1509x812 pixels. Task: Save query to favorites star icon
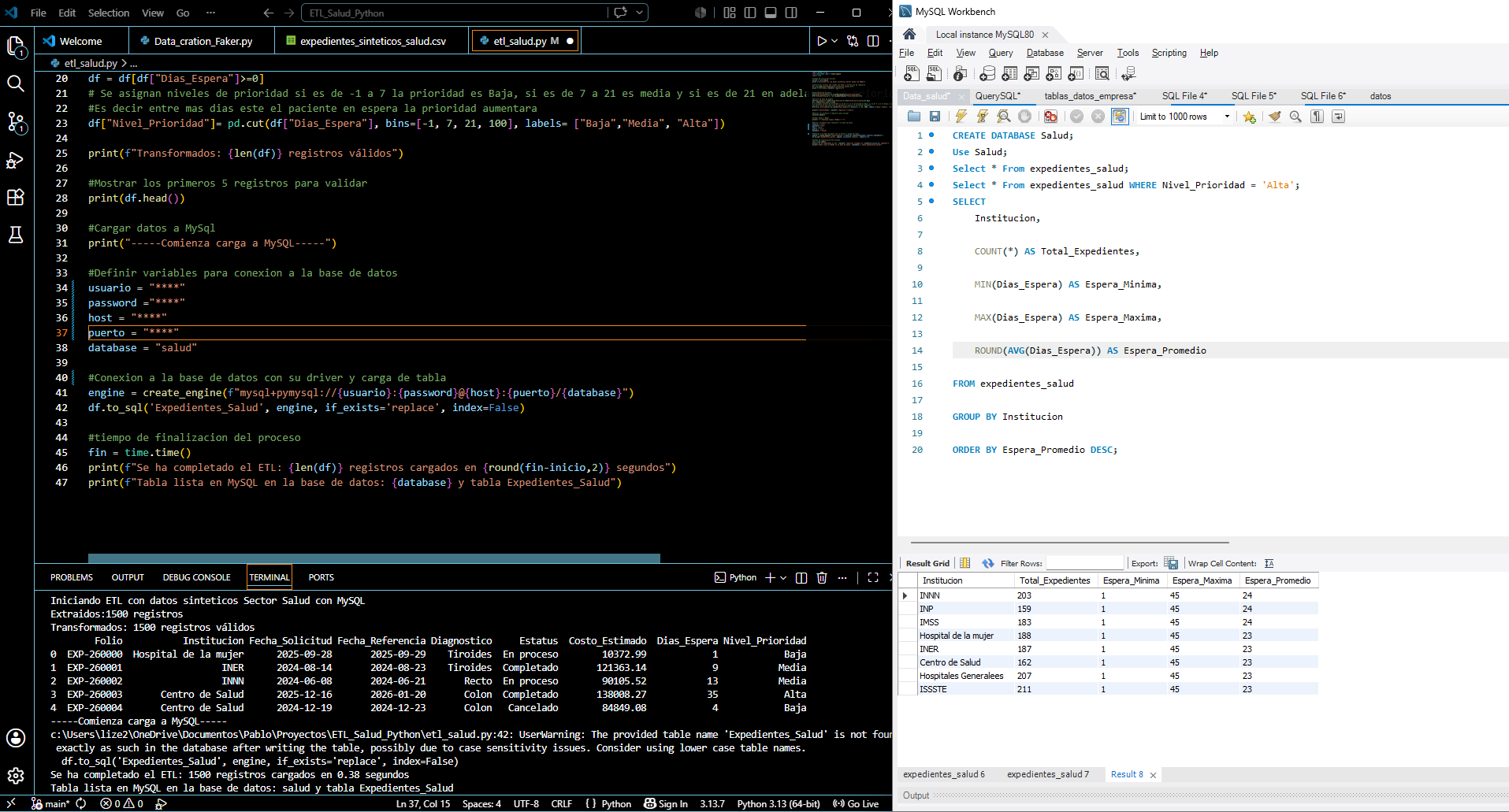coord(1249,117)
